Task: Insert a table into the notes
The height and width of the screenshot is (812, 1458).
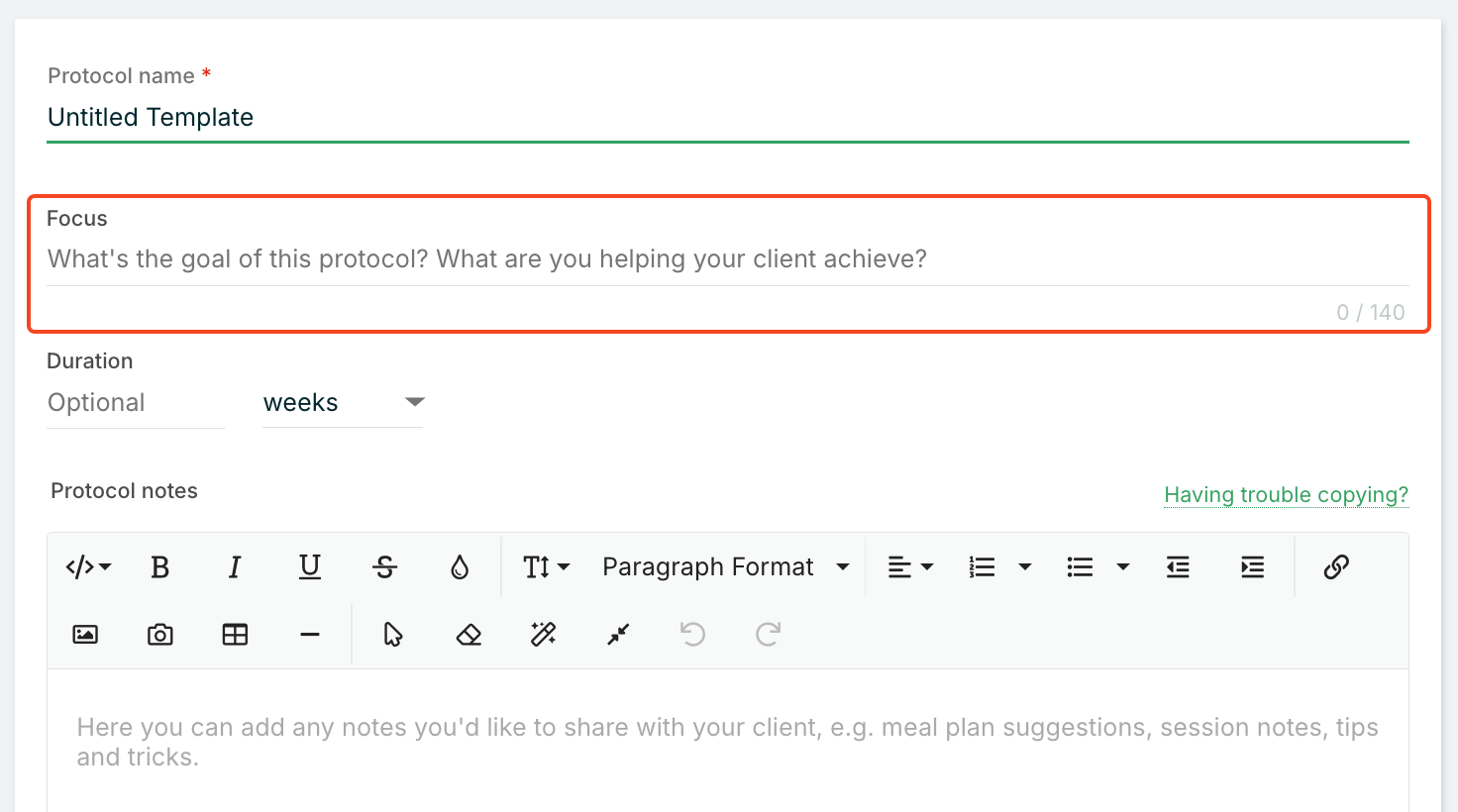Action: click(235, 635)
